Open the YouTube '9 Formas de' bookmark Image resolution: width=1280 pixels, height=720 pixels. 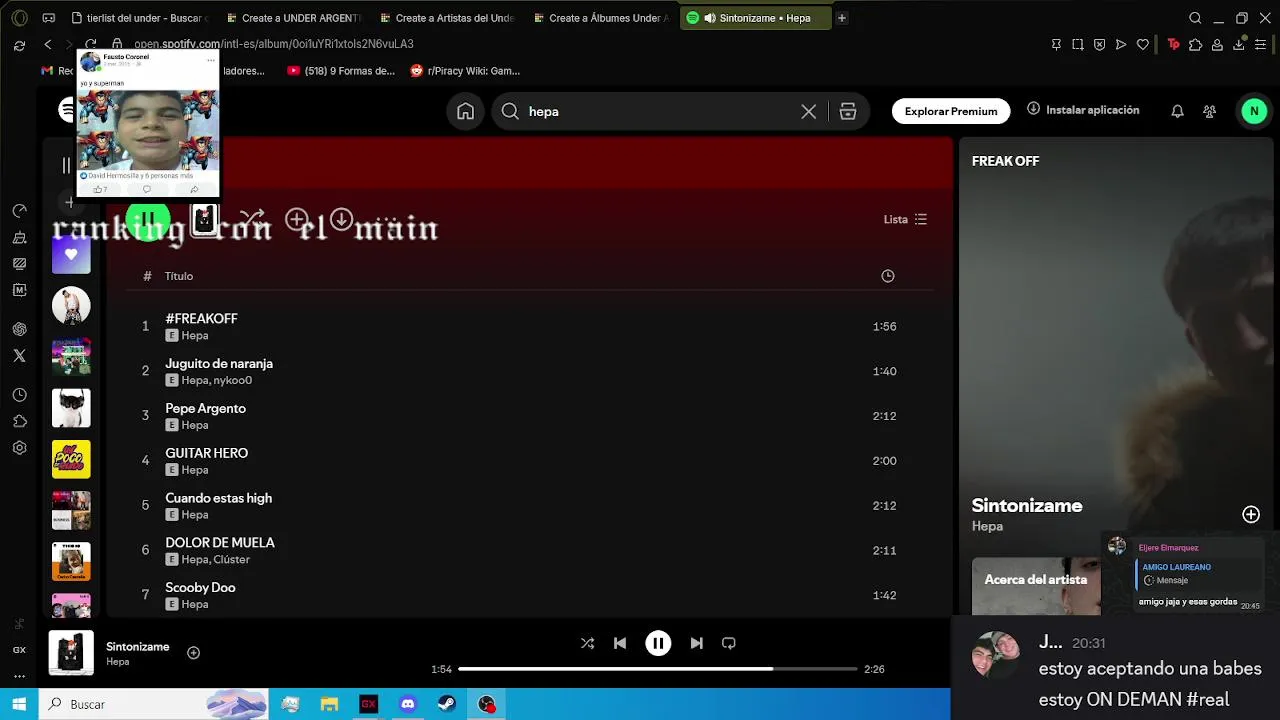341,71
